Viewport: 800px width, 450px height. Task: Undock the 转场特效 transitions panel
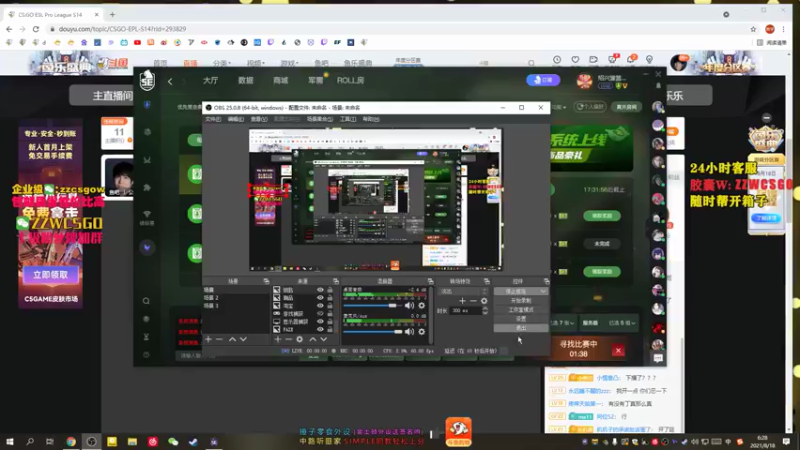pyautogui.click(x=487, y=281)
